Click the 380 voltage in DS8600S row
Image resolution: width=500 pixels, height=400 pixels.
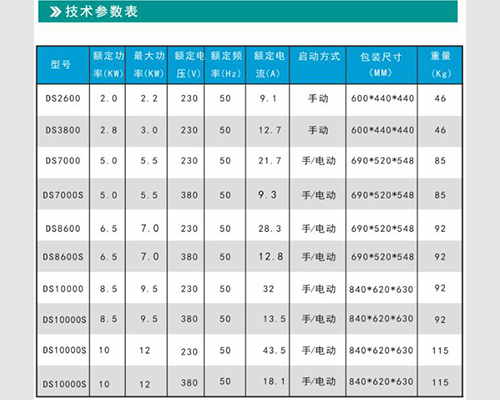pyautogui.click(x=189, y=257)
